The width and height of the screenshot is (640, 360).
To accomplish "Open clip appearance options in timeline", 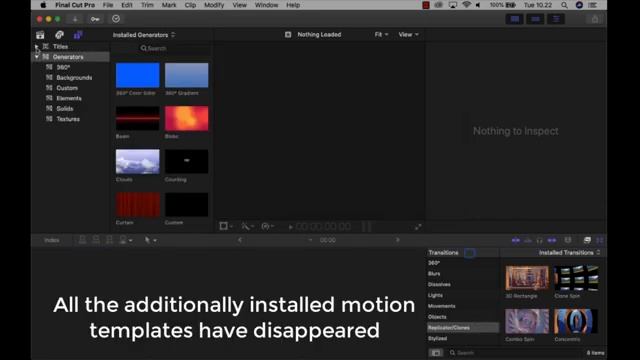I will click(x=568, y=240).
